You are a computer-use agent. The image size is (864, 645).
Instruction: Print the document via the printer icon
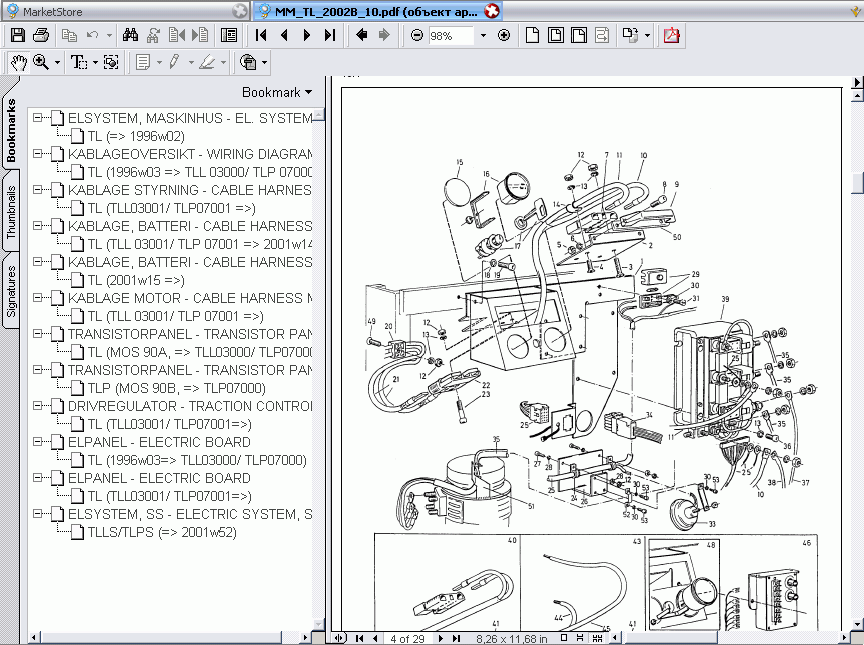(40, 34)
